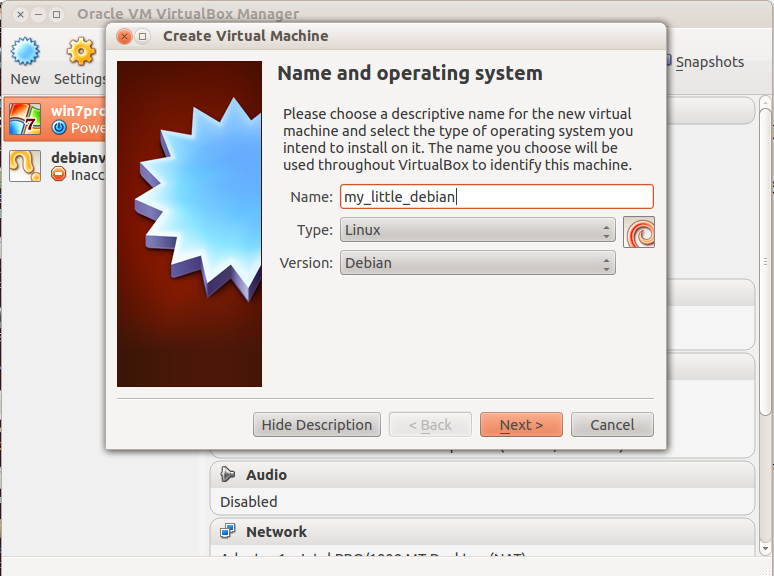This screenshot has height=576, width=774.
Task: Click the Hide Description button
Action: click(317, 424)
